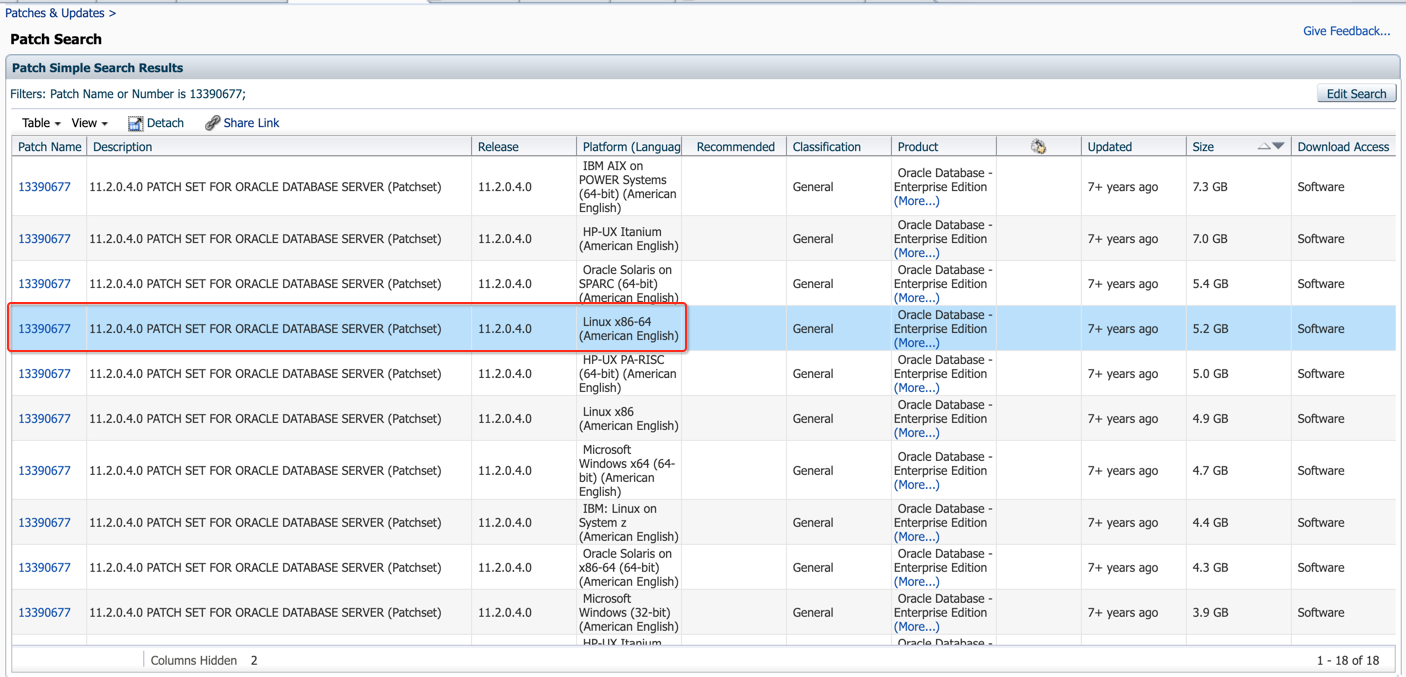Viewport: 1406px width, 677px height.
Task: Click the HP-UX Itanium 7.0 GB row's platform cell
Action: pos(629,239)
